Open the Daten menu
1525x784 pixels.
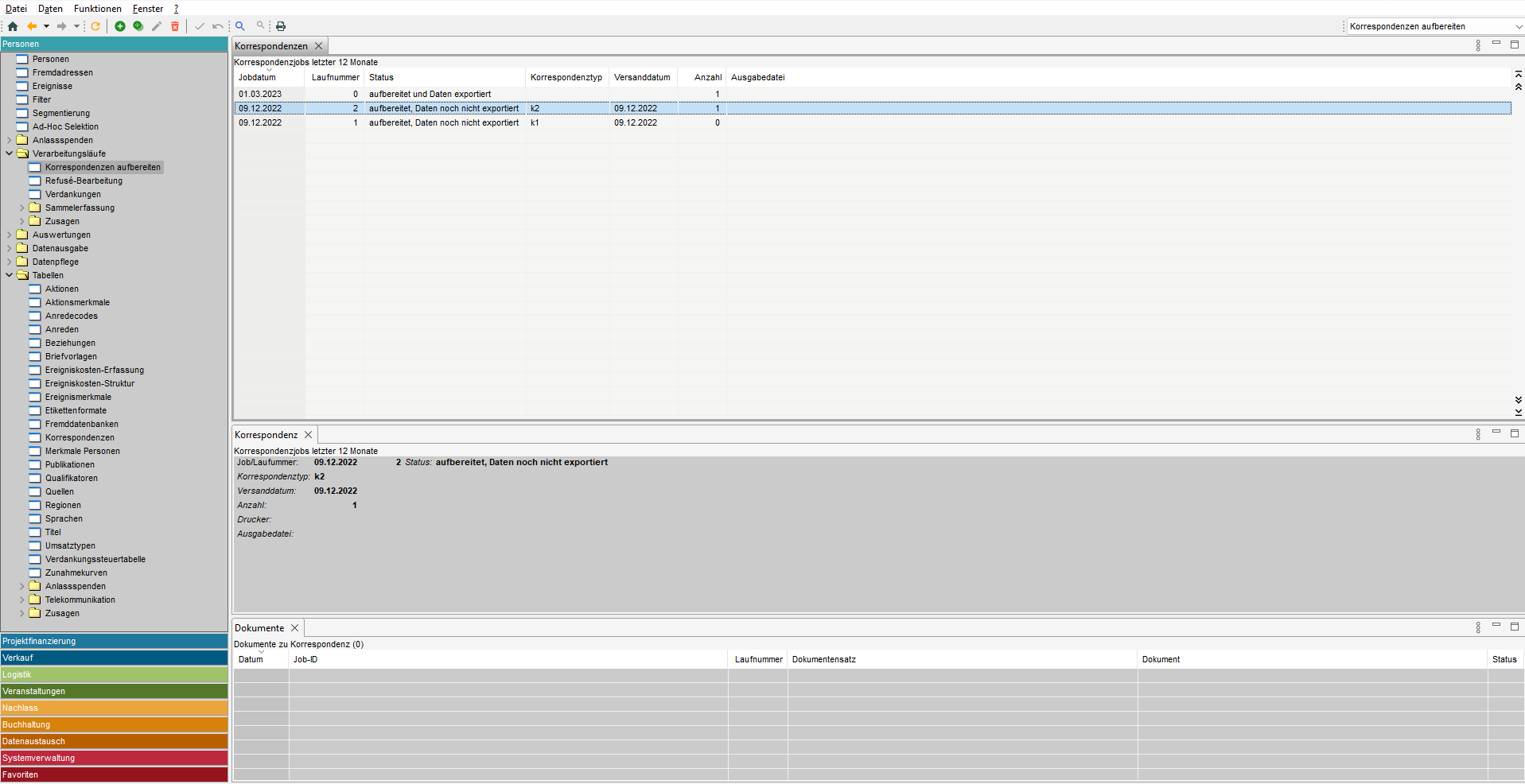tap(50, 9)
